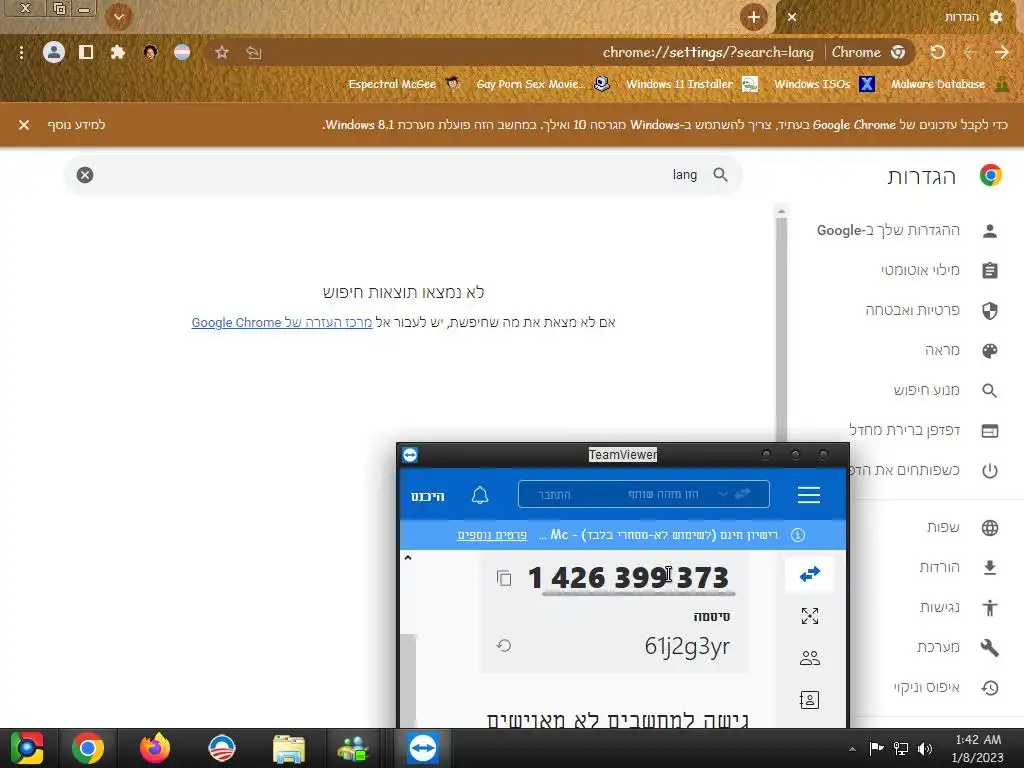Open Espectral McGee bookmark
This screenshot has width=1024, height=768.
click(404, 84)
